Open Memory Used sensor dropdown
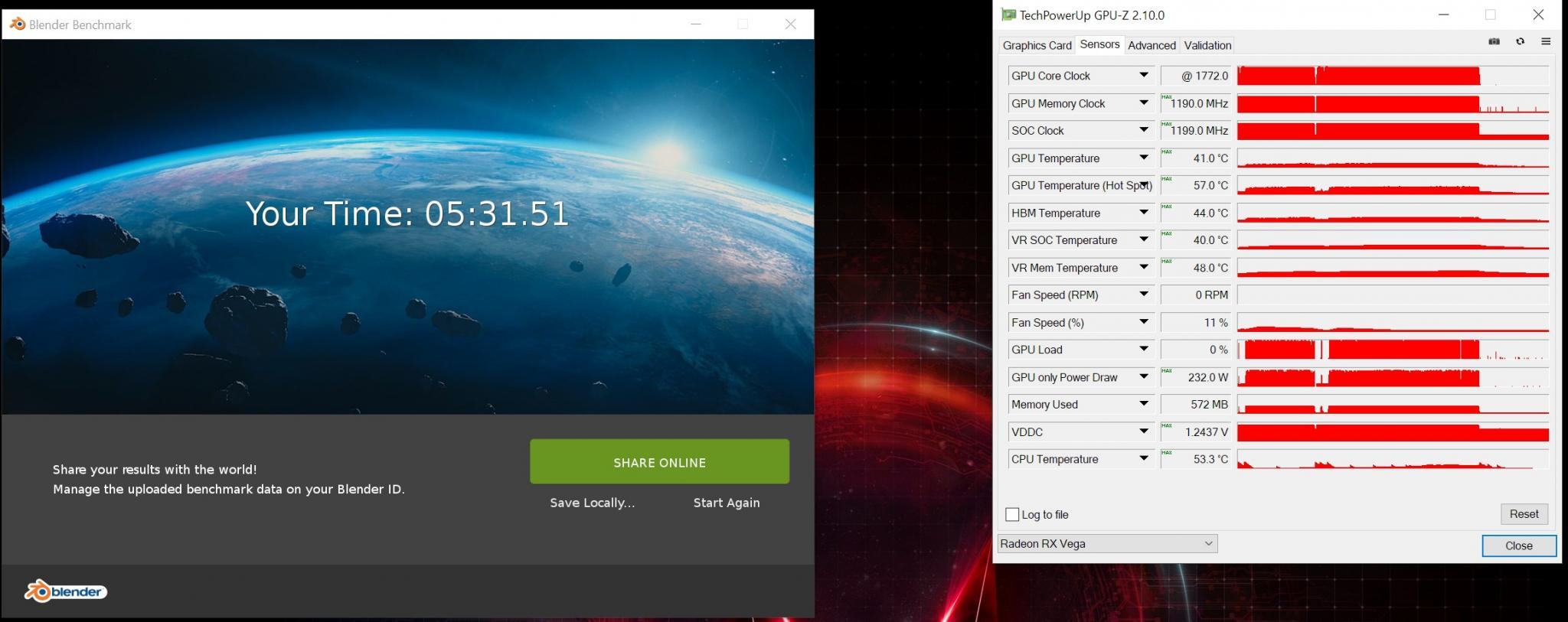This screenshot has height=622, width=1568. coord(1143,404)
